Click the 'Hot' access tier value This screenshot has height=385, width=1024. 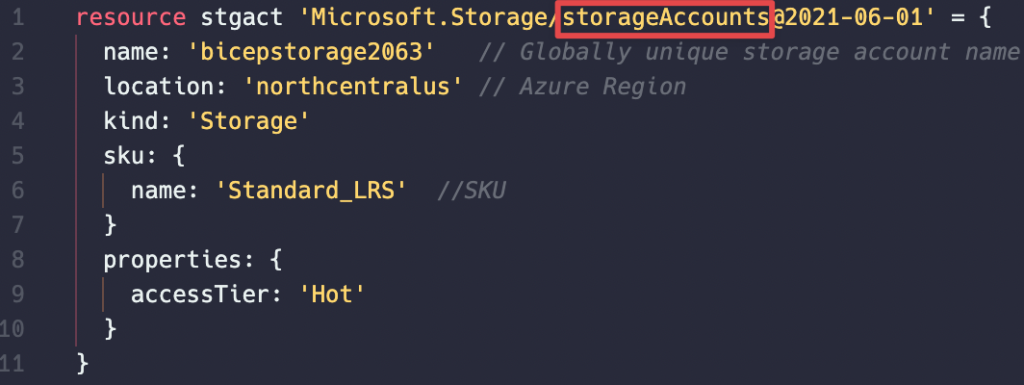click(x=331, y=294)
